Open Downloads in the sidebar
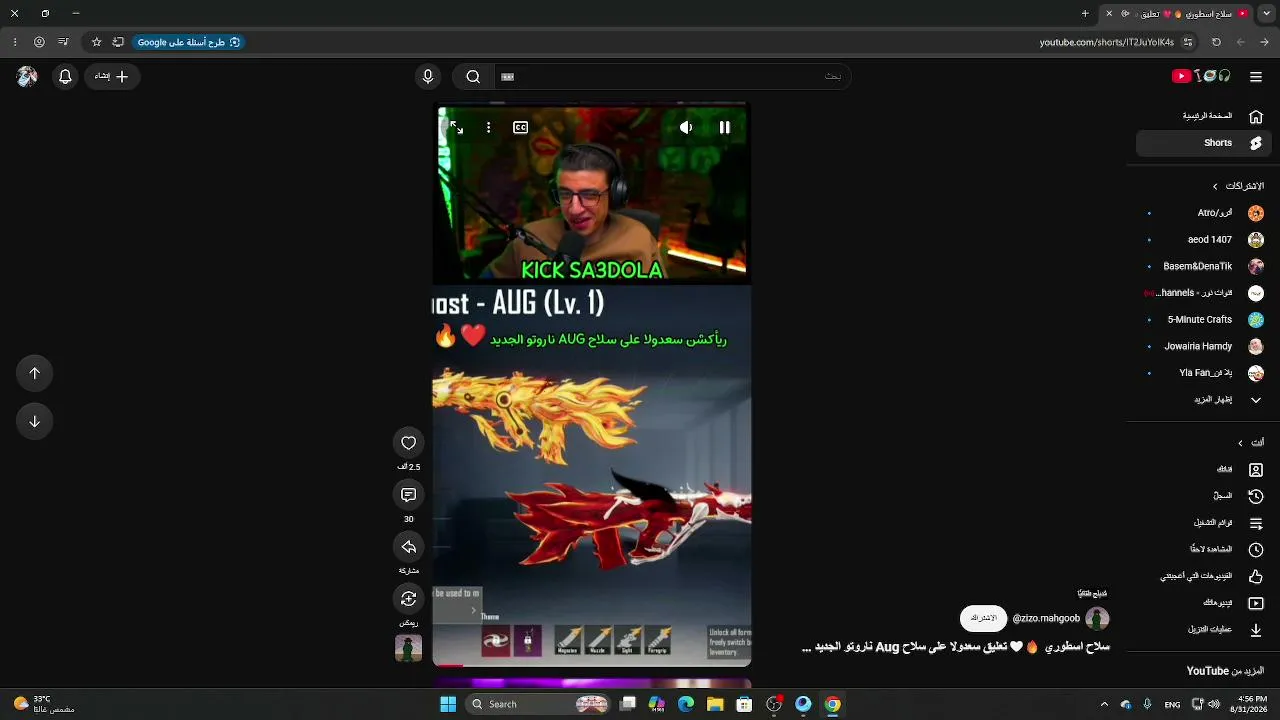 pos(1202,629)
